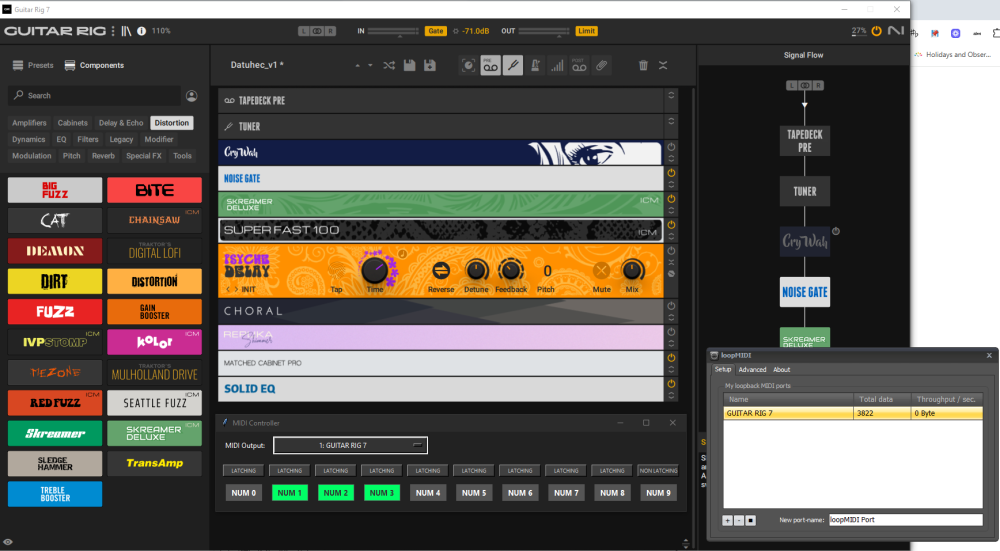Save preset with the floppy disk icon
This screenshot has height=551, width=1000.
(x=409, y=65)
